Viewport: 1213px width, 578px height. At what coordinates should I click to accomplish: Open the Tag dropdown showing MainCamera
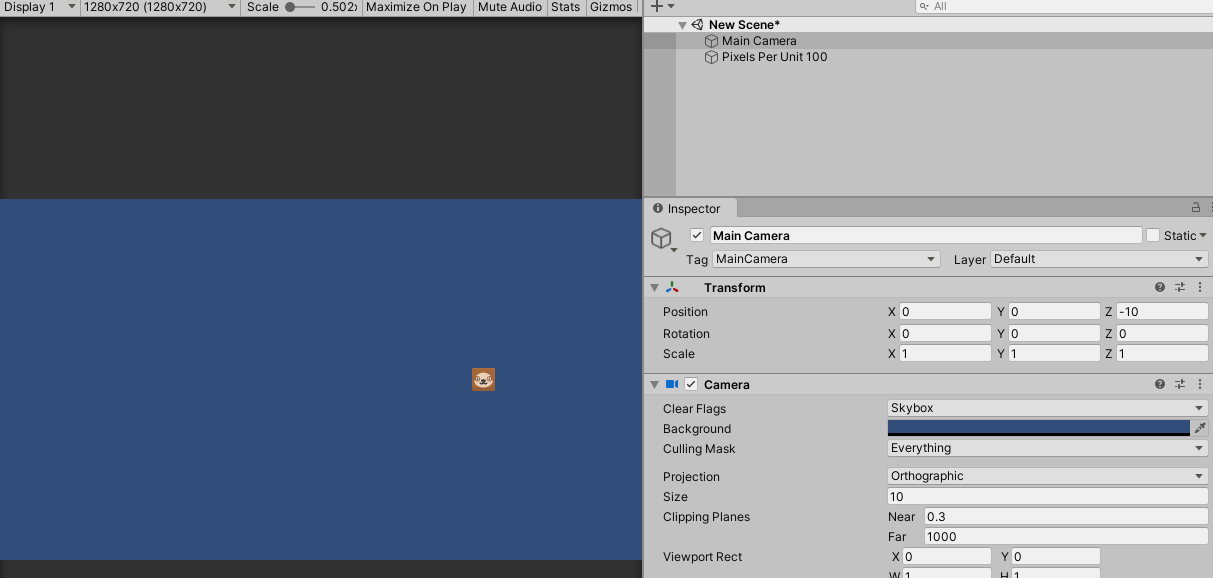[x=826, y=259]
